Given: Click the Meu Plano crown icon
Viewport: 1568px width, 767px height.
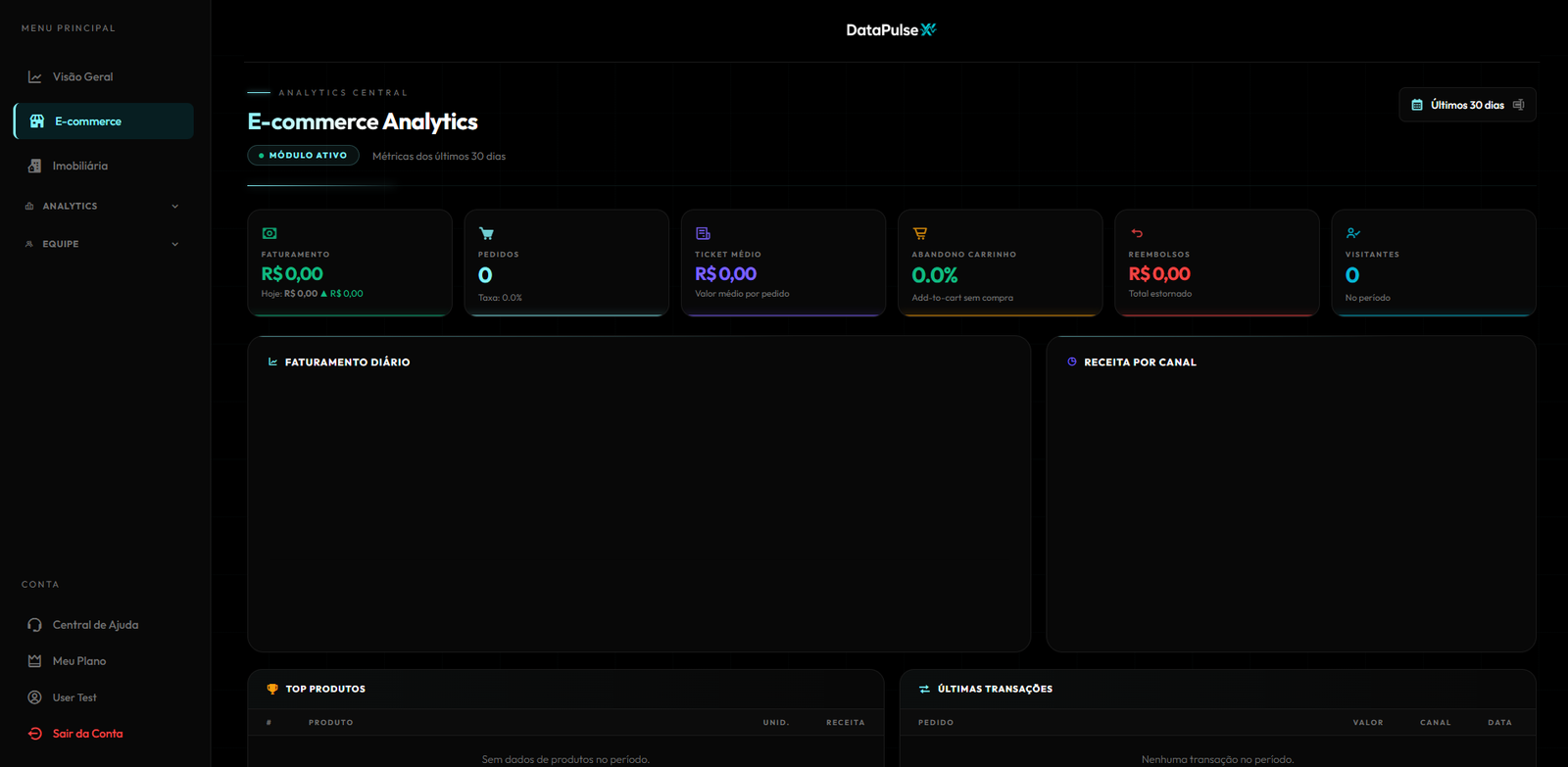Looking at the screenshot, I should click(x=35, y=661).
